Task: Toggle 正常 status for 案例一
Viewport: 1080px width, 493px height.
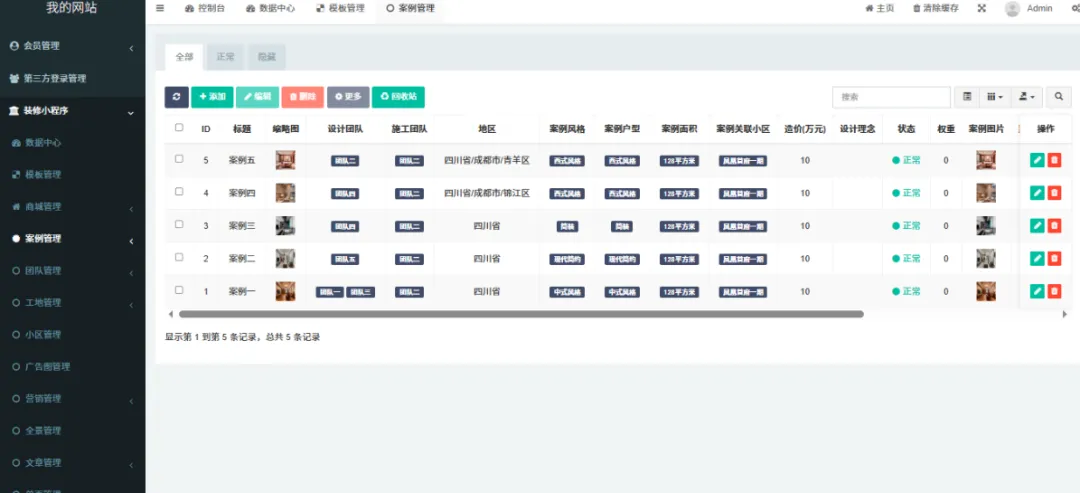Action: 906,291
